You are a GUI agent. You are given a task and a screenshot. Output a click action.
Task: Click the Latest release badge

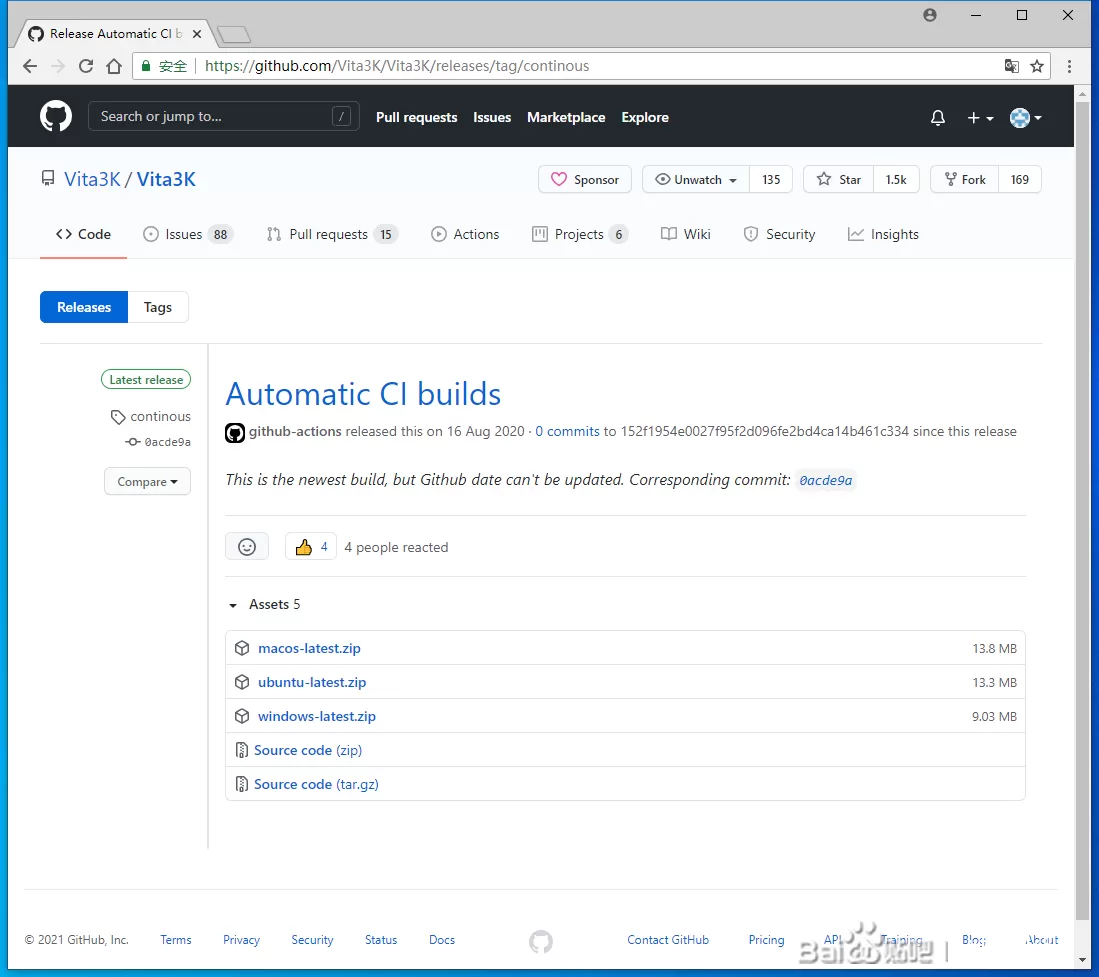coord(146,379)
